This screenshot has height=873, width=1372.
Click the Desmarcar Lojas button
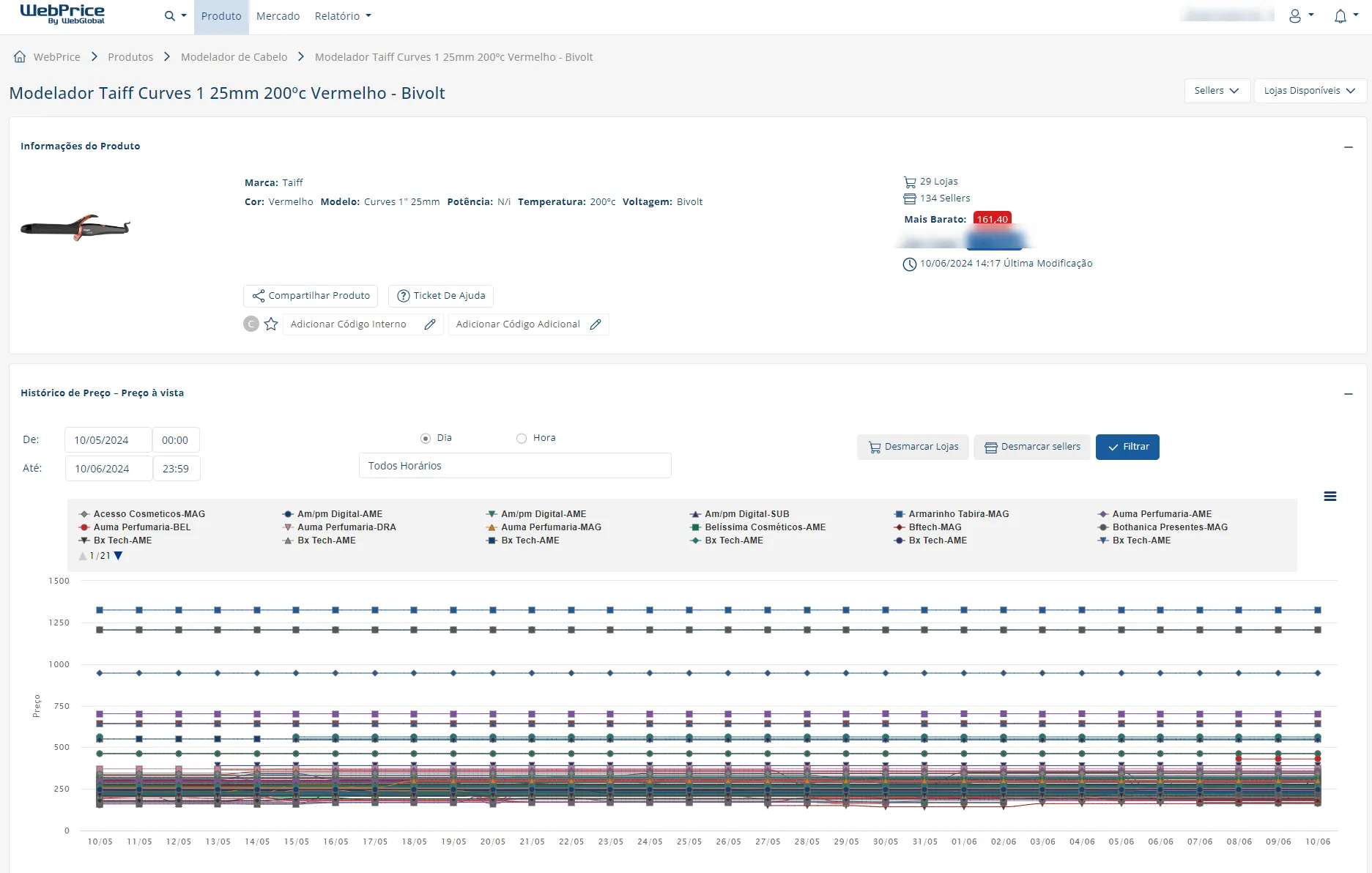(913, 447)
